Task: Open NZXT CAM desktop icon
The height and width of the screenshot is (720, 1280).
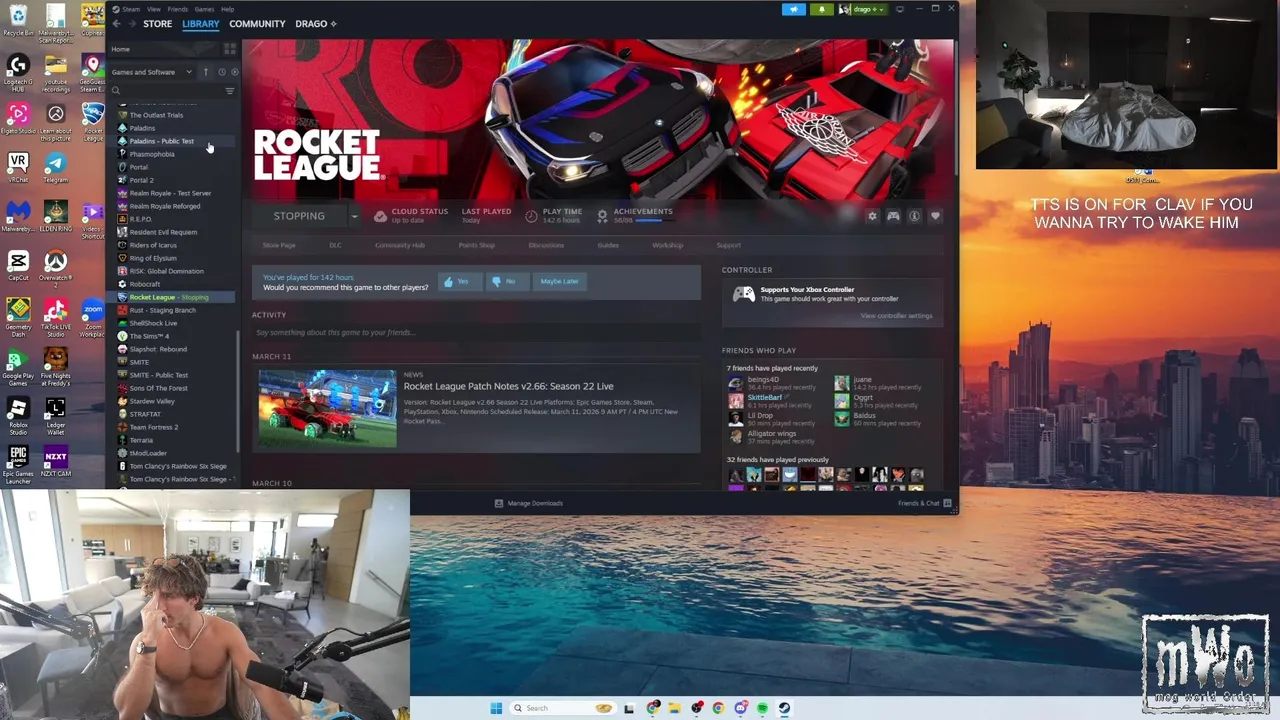Action: [55, 461]
